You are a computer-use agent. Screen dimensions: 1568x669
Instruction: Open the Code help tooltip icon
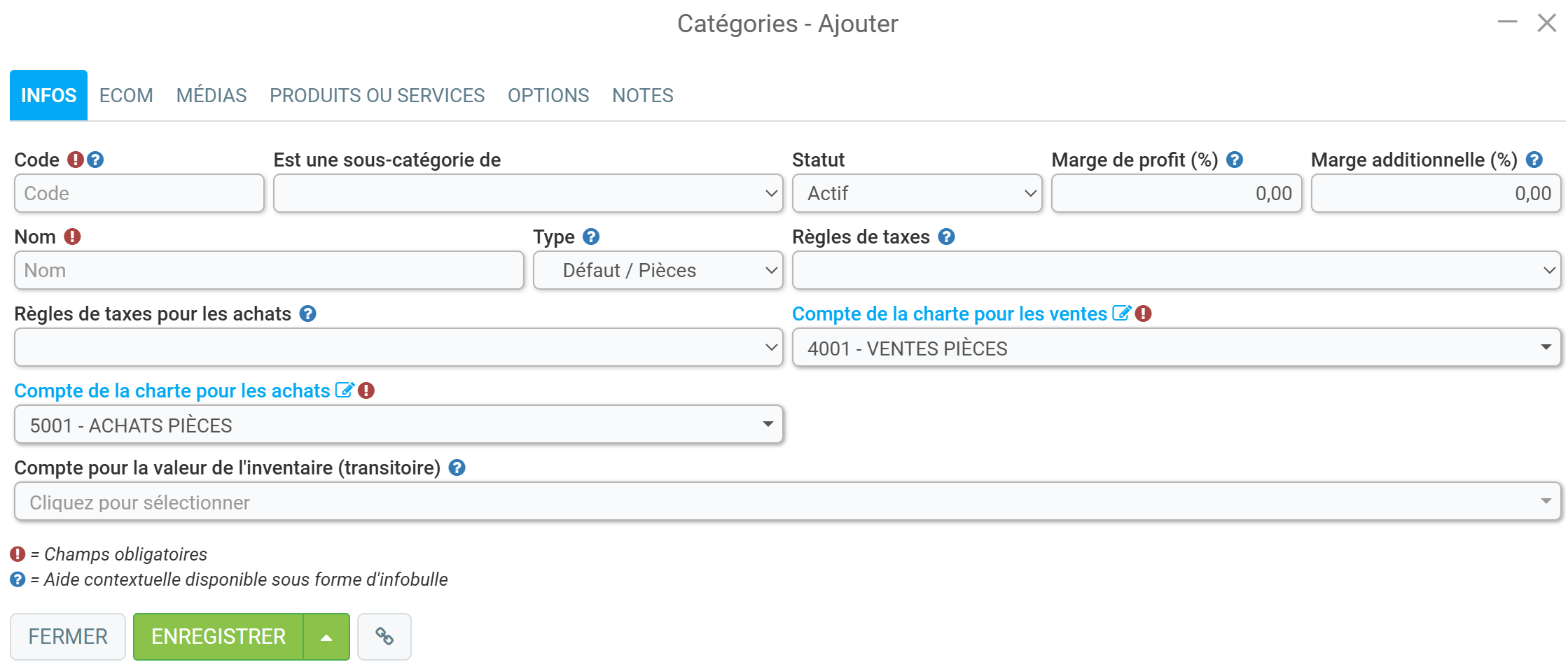(95, 160)
